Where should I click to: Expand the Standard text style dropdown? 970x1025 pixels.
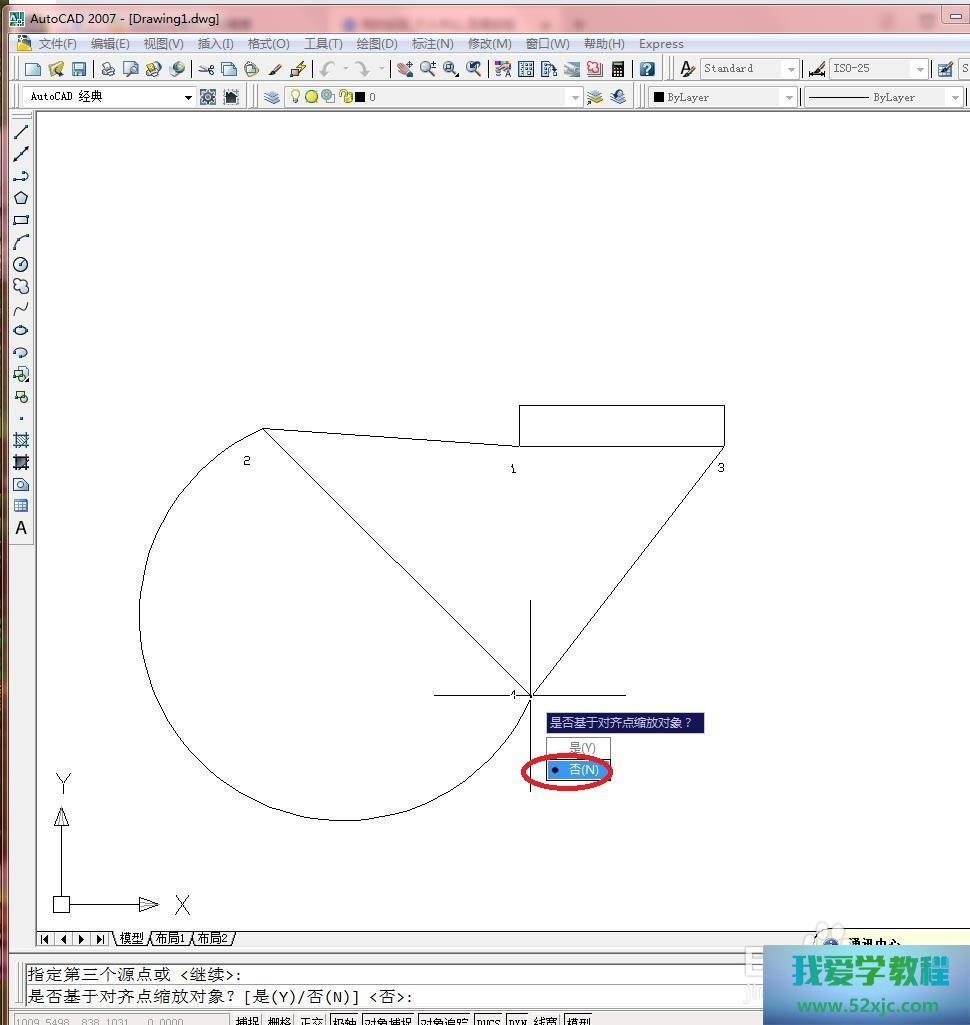pyautogui.click(x=791, y=69)
